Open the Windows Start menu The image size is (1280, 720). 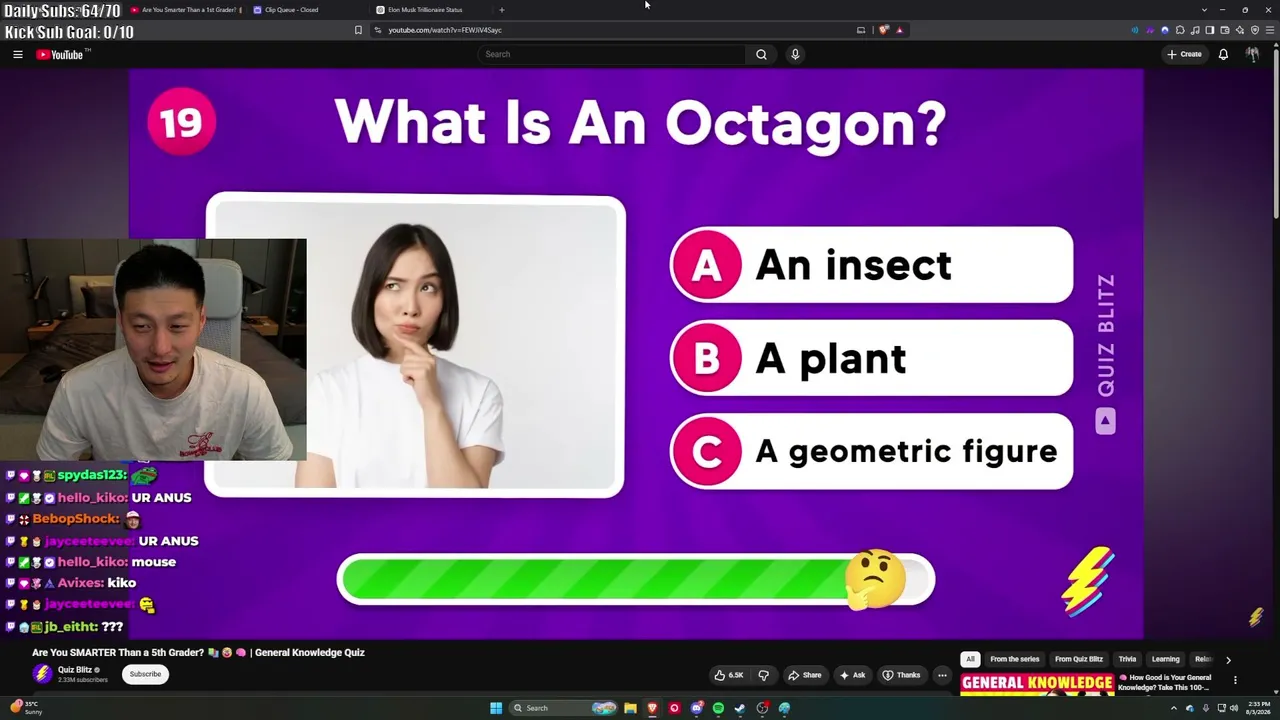496,708
